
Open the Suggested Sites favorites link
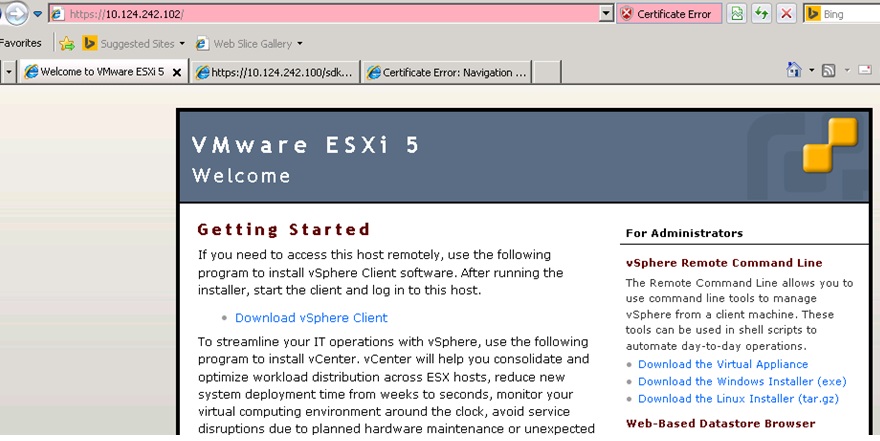tap(129, 43)
